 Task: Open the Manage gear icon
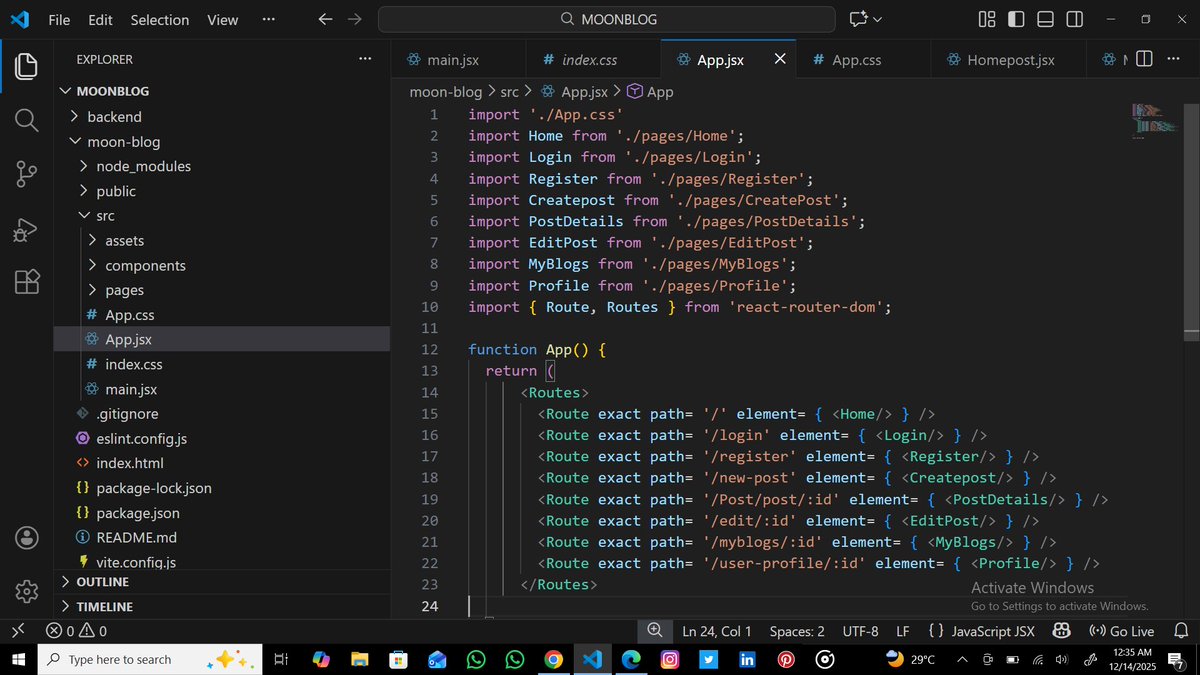click(27, 590)
